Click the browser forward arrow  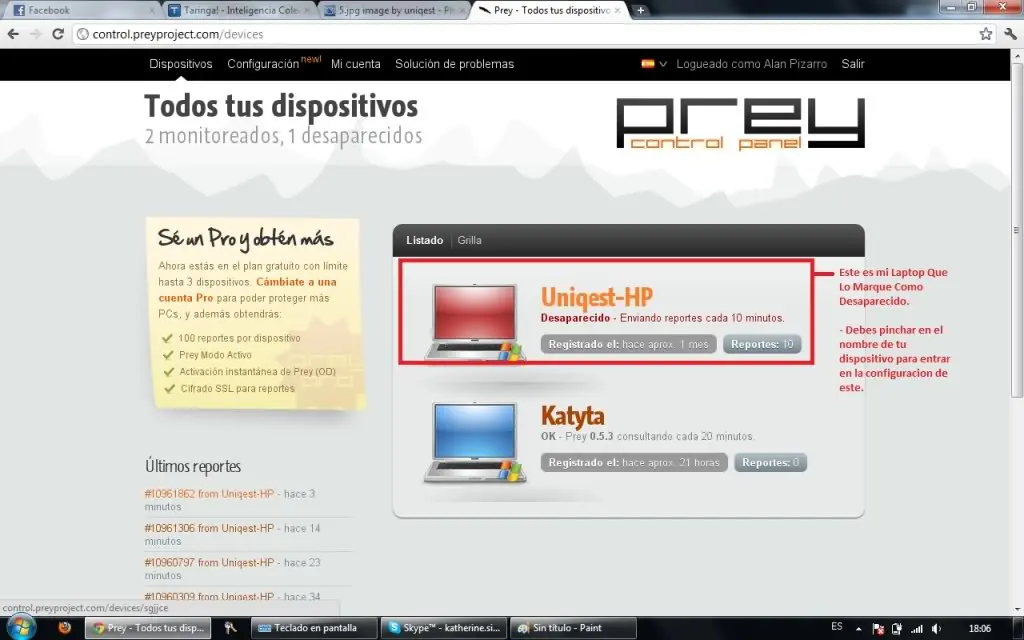[35, 34]
